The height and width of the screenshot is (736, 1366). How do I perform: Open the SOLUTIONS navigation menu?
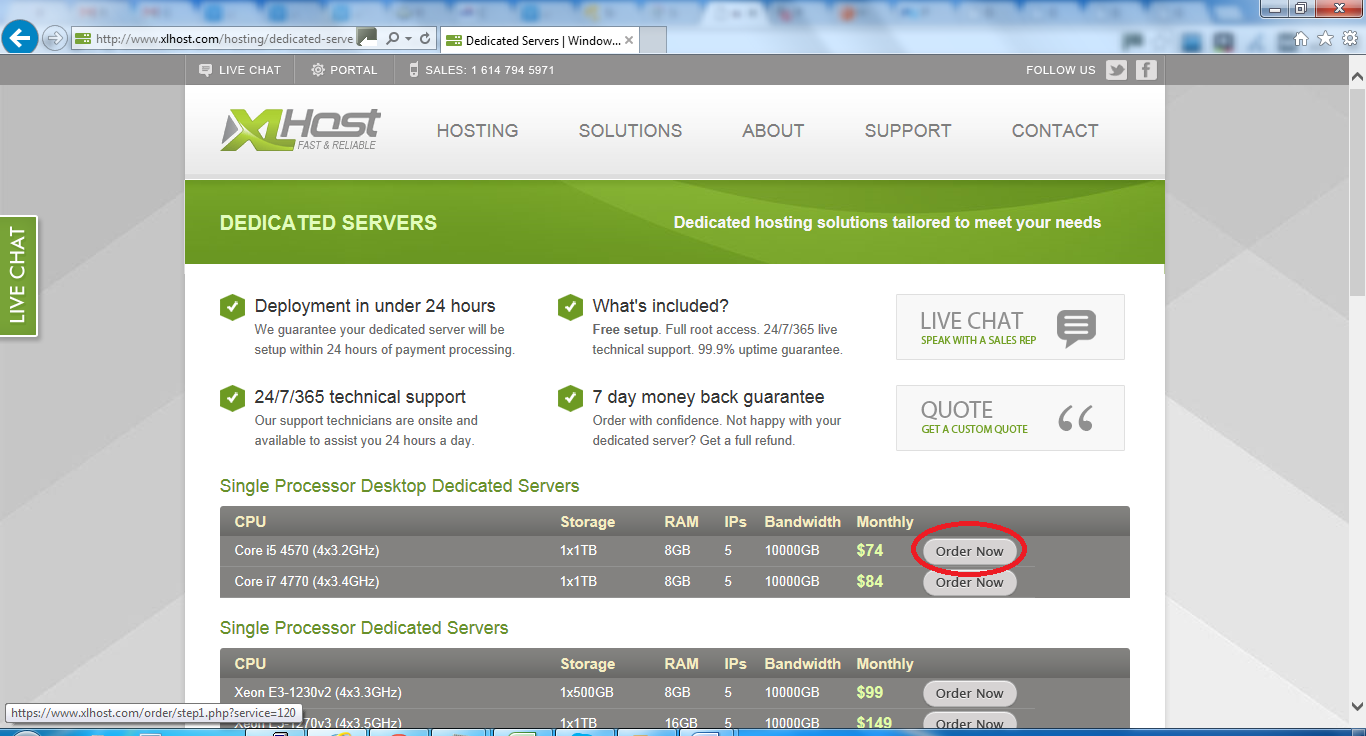(x=630, y=131)
